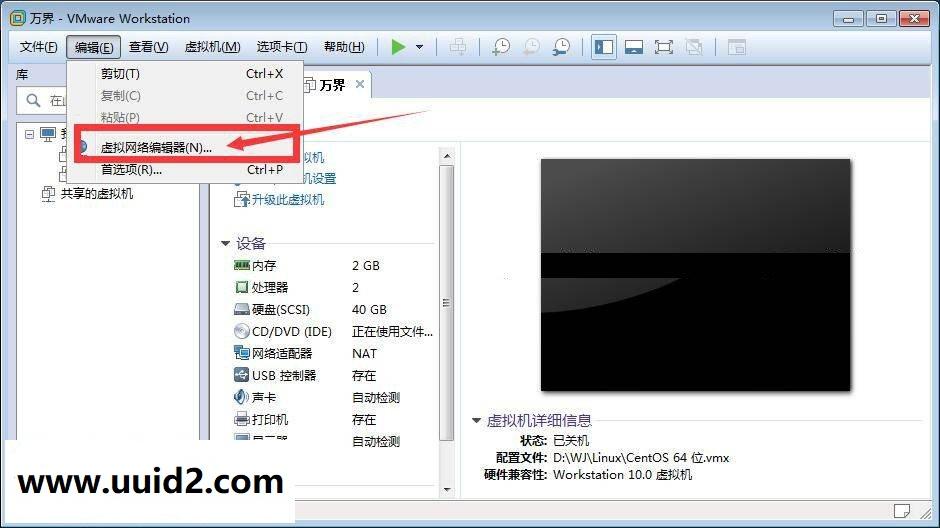Click the 声卡 device row label

[x=264, y=397]
